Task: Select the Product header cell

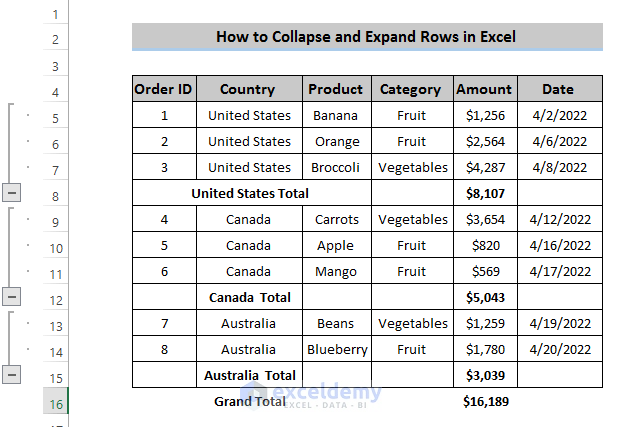Action: click(x=336, y=89)
